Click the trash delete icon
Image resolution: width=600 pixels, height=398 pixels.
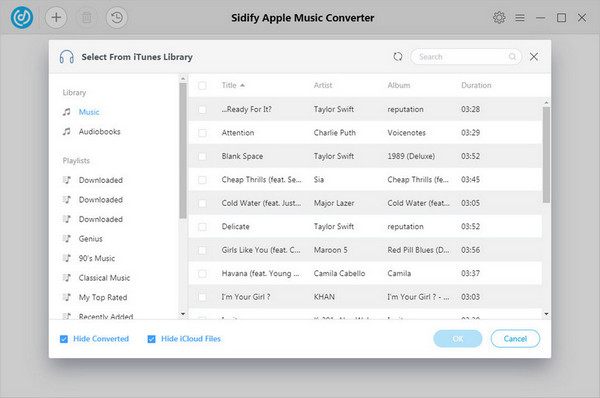point(87,18)
